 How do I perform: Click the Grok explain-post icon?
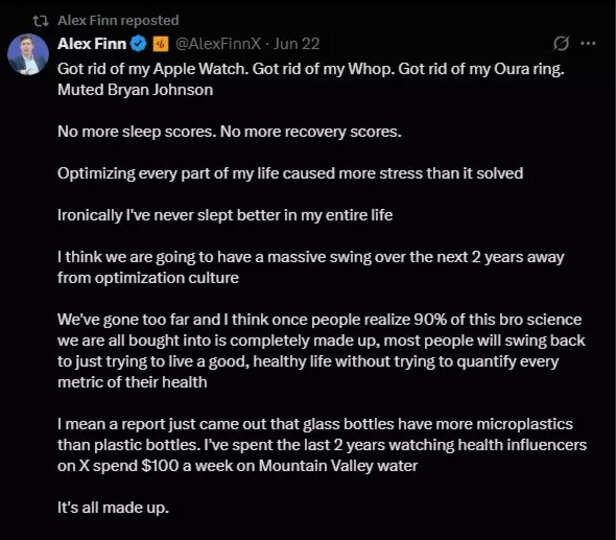562,44
